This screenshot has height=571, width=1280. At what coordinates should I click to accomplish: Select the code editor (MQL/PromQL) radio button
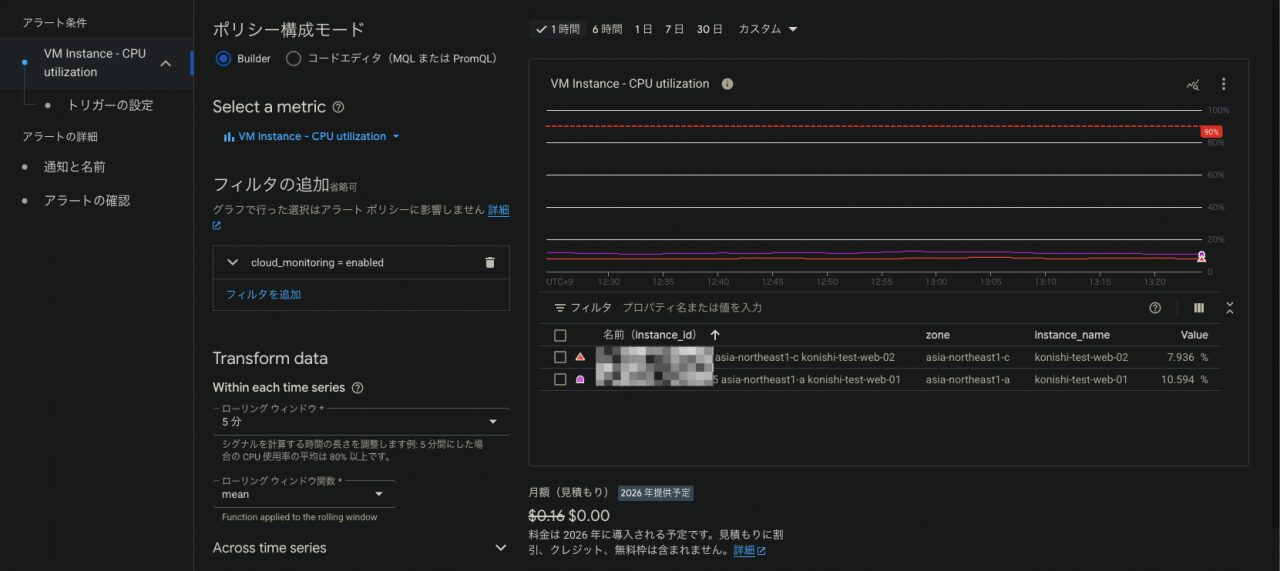coord(293,59)
